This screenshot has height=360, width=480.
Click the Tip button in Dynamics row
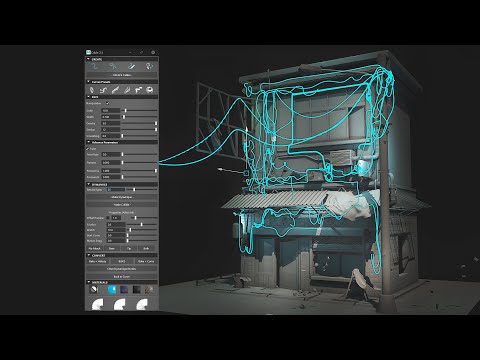129,248
